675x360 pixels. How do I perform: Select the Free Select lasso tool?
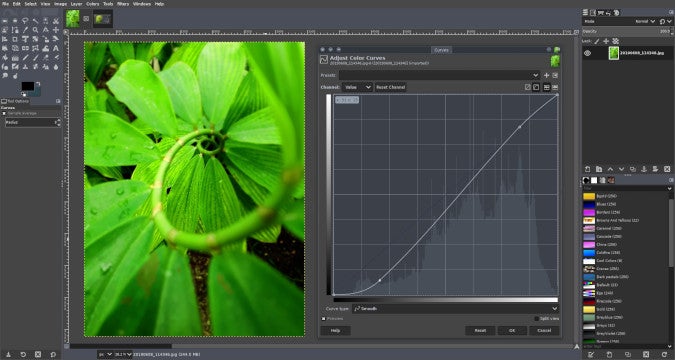point(25,20)
